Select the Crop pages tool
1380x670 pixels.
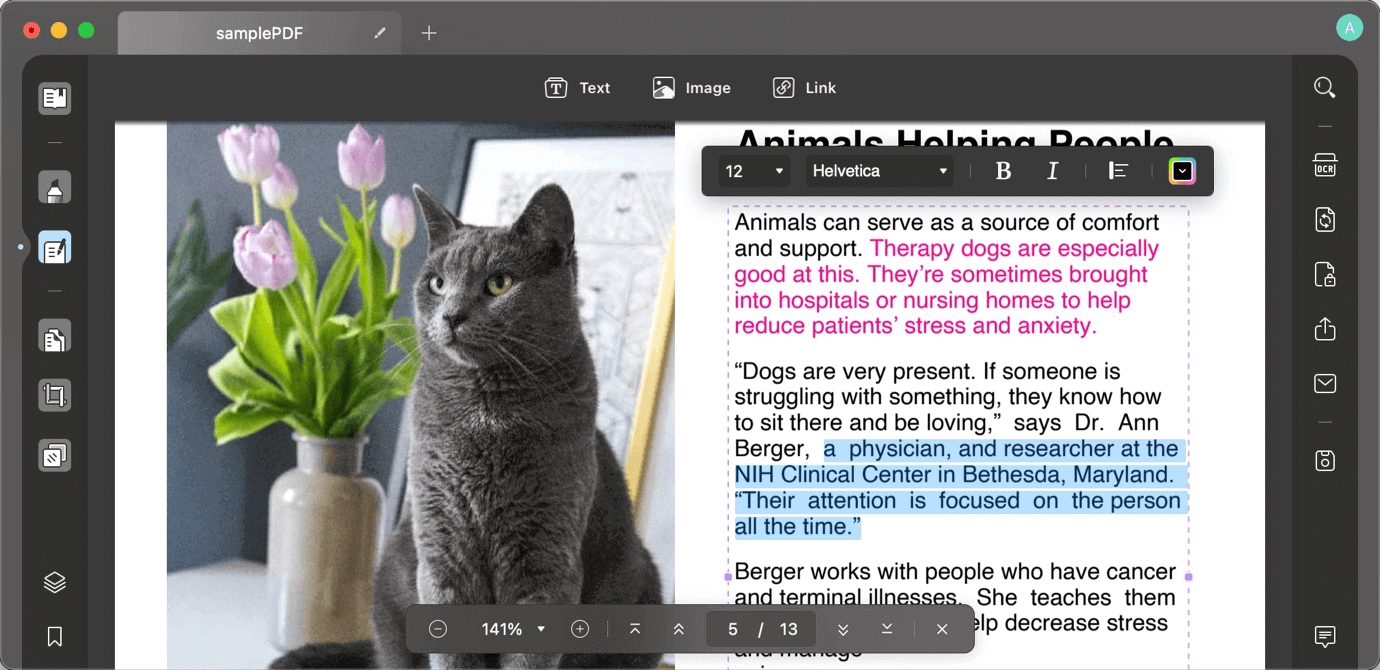pyautogui.click(x=54, y=394)
